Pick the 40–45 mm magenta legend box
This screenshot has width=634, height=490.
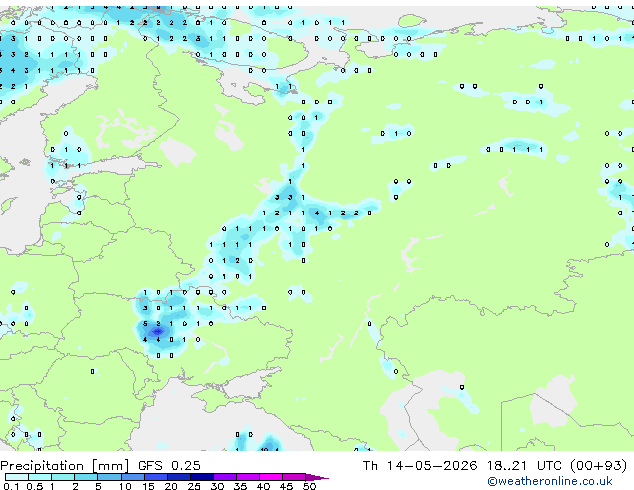click(271, 477)
